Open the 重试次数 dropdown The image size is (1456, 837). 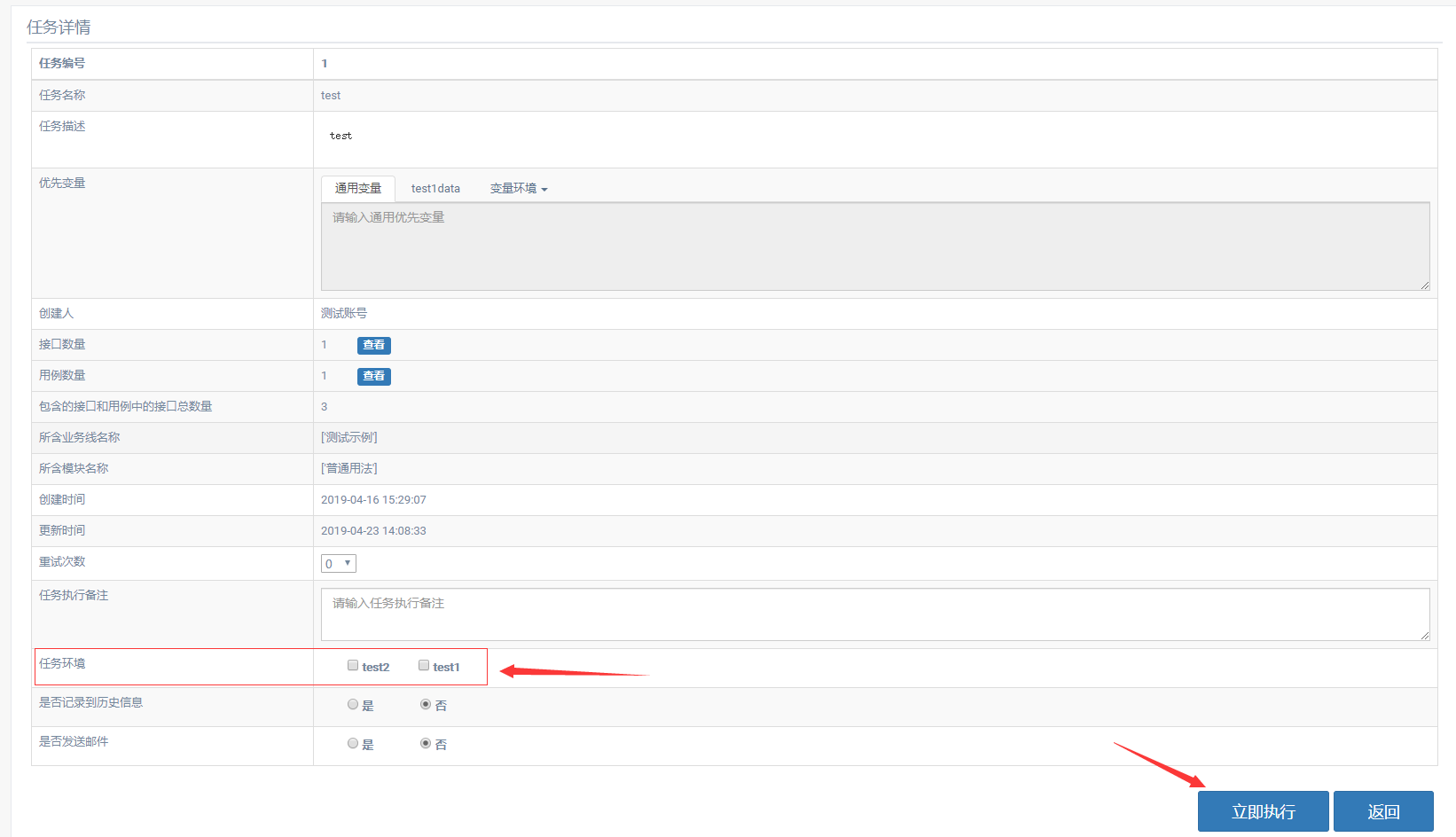[339, 564]
